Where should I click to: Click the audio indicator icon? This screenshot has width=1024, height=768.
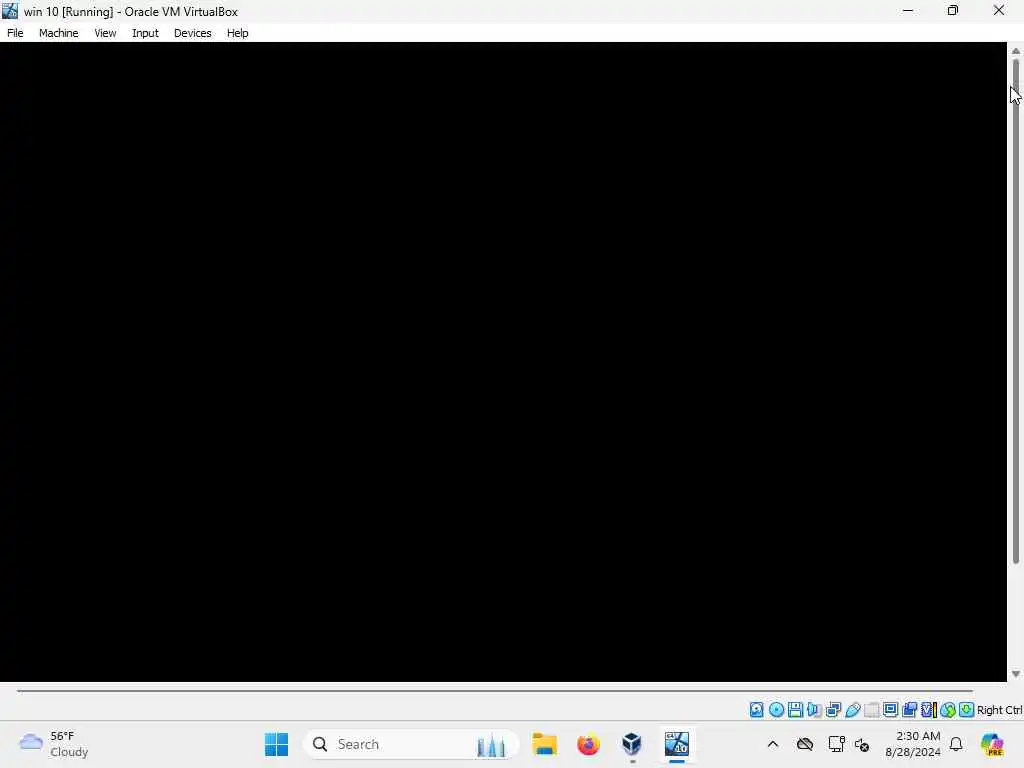[814, 710]
